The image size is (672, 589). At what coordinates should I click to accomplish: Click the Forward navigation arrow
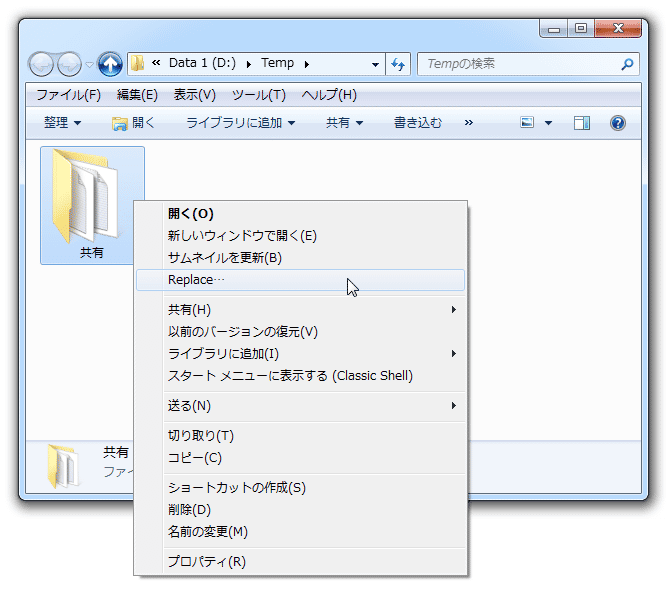pyautogui.click(x=69, y=64)
